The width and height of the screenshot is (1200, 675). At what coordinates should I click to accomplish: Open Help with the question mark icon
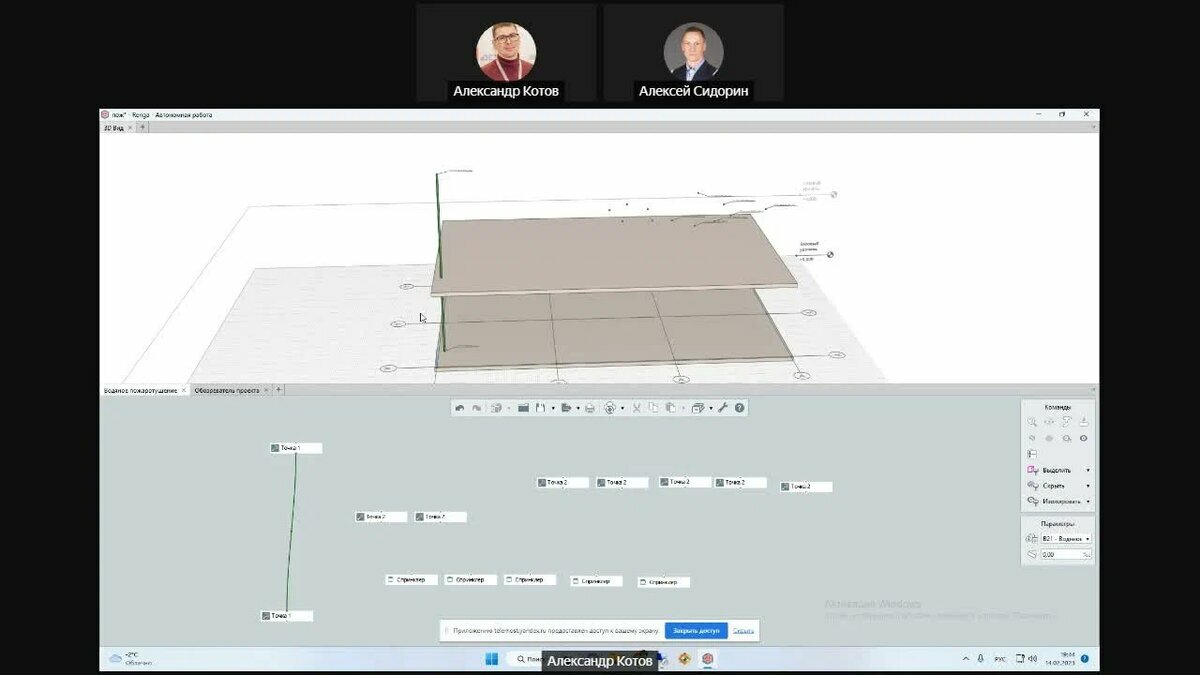[x=739, y=408]
